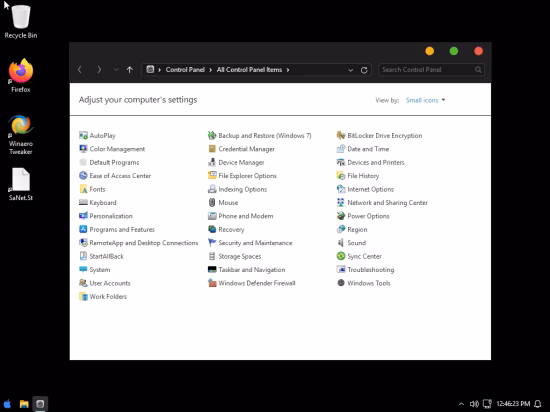Expand chevron after Control Panel breadcrumb
550x412 pixels.
click(210, 70)
